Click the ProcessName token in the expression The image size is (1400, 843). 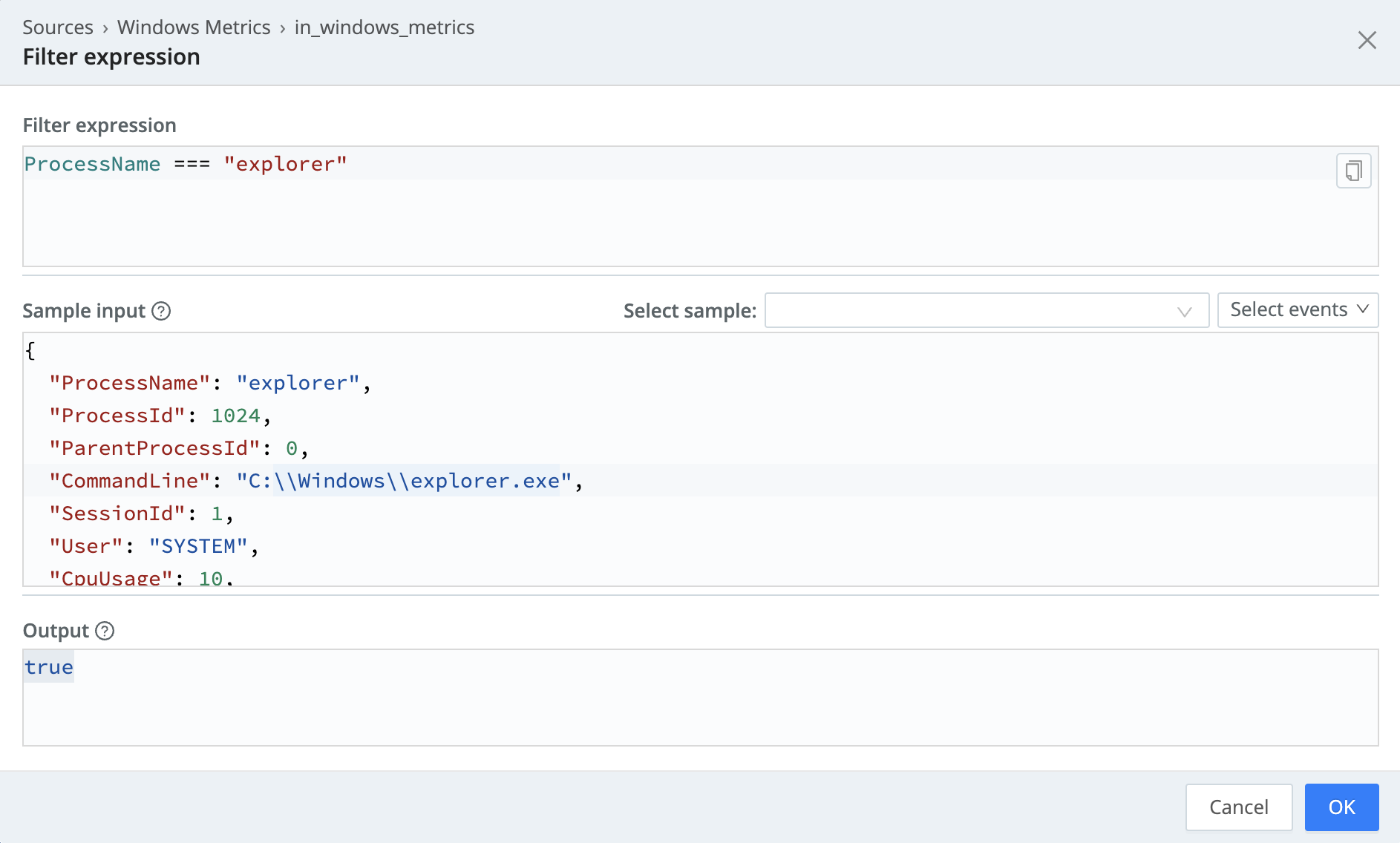91,164
